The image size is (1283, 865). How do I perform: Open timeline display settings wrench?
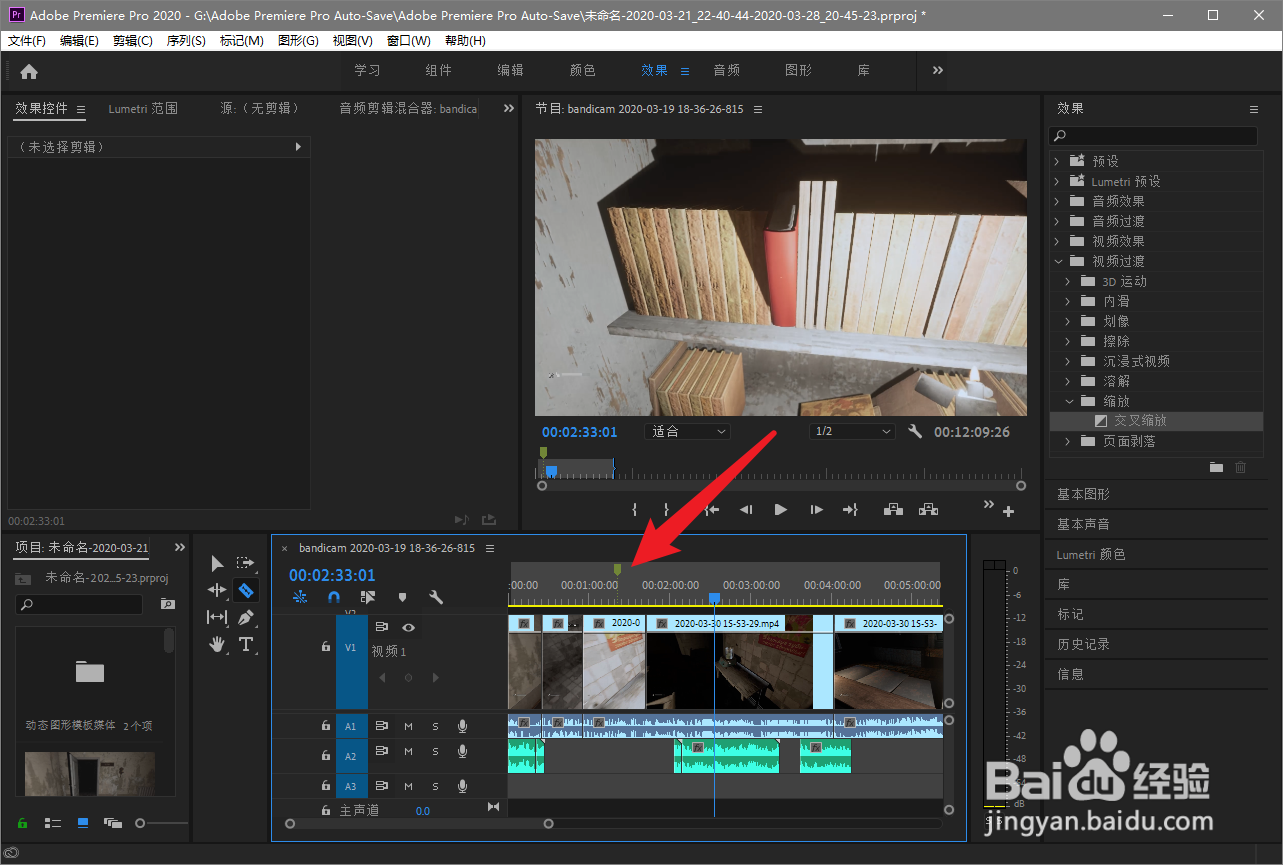436,597
